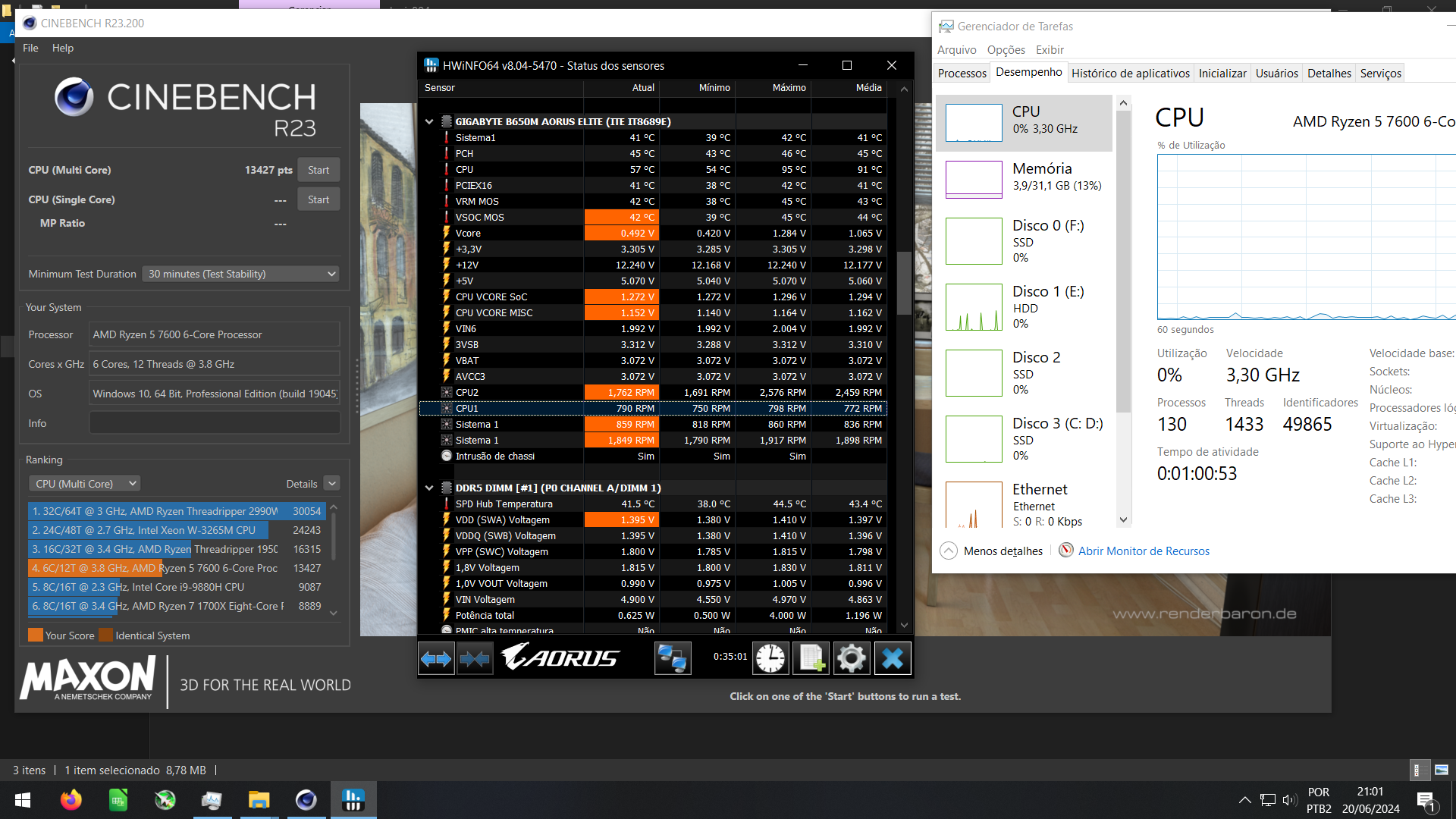Click the Sensor column header in HWiNFO
The height and width of the screenshot is (819, 1456).
coord(500,88)
